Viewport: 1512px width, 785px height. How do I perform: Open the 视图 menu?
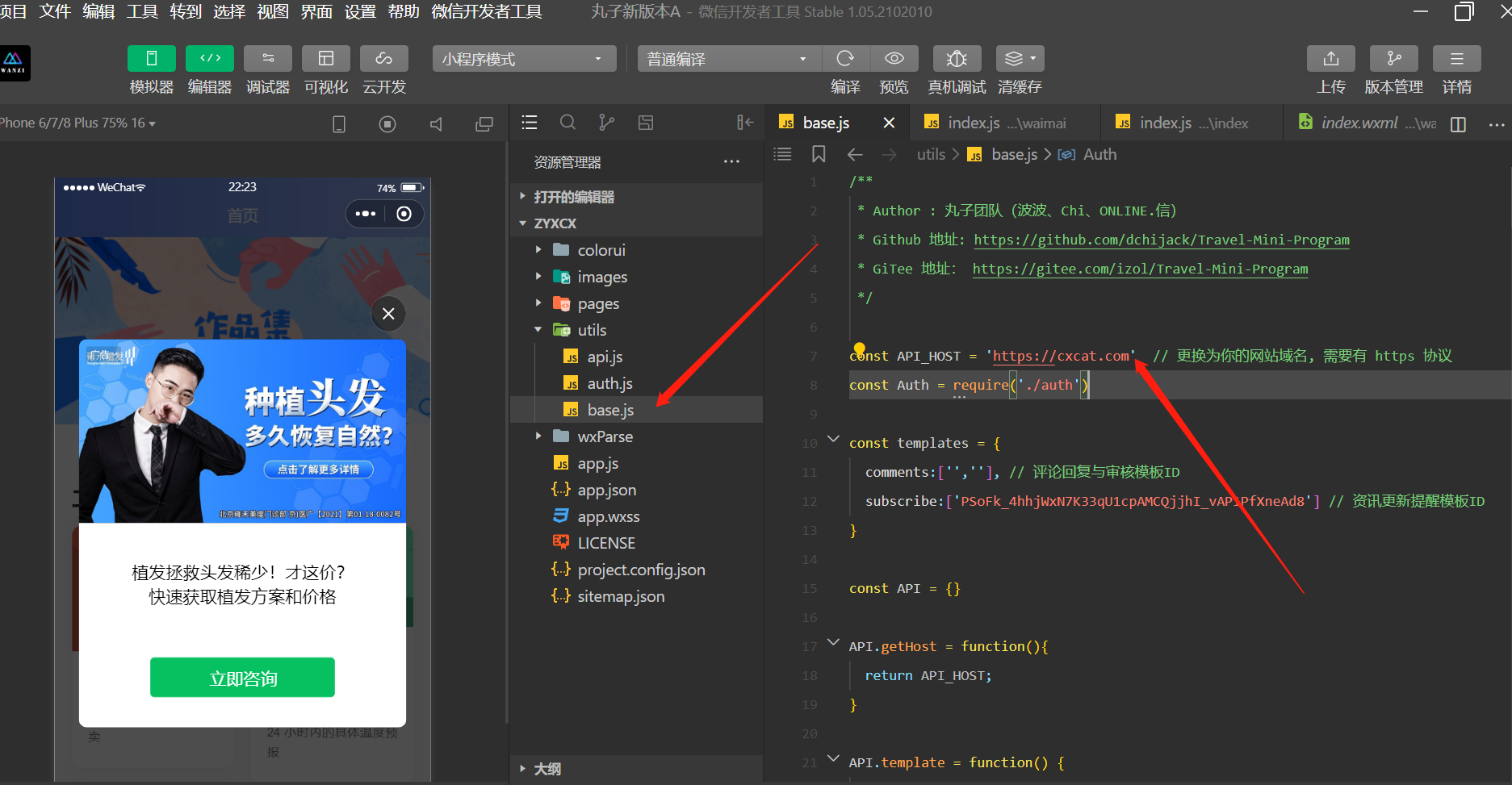pyautogui.click(x=273, y=11)
